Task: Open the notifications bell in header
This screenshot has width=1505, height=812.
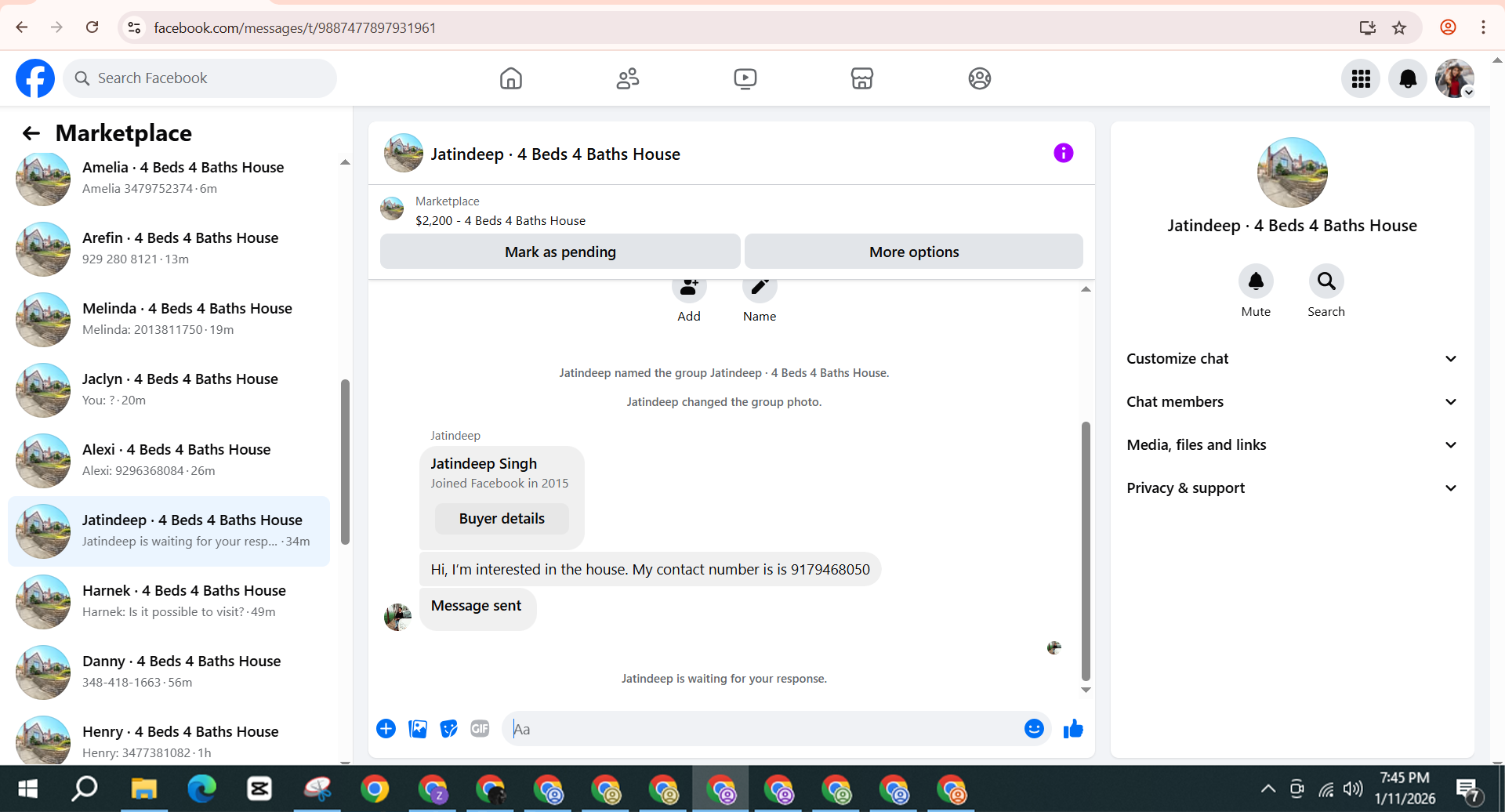Action: 1408,78
